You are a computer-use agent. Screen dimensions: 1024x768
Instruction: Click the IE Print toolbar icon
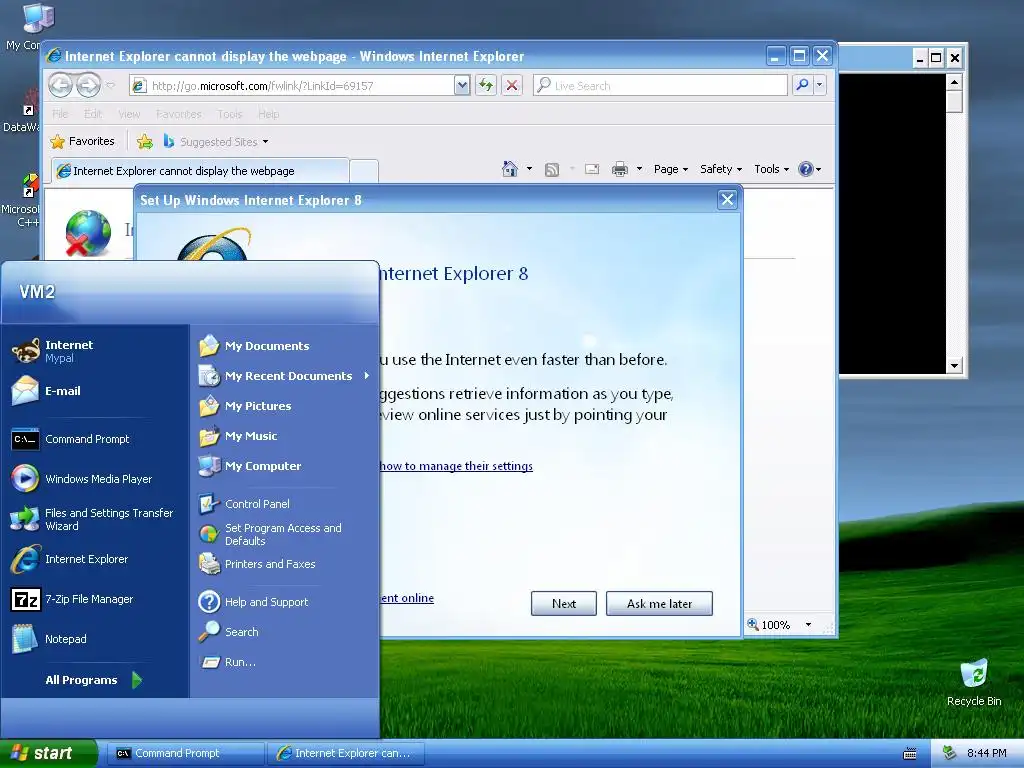coord(620,169)
